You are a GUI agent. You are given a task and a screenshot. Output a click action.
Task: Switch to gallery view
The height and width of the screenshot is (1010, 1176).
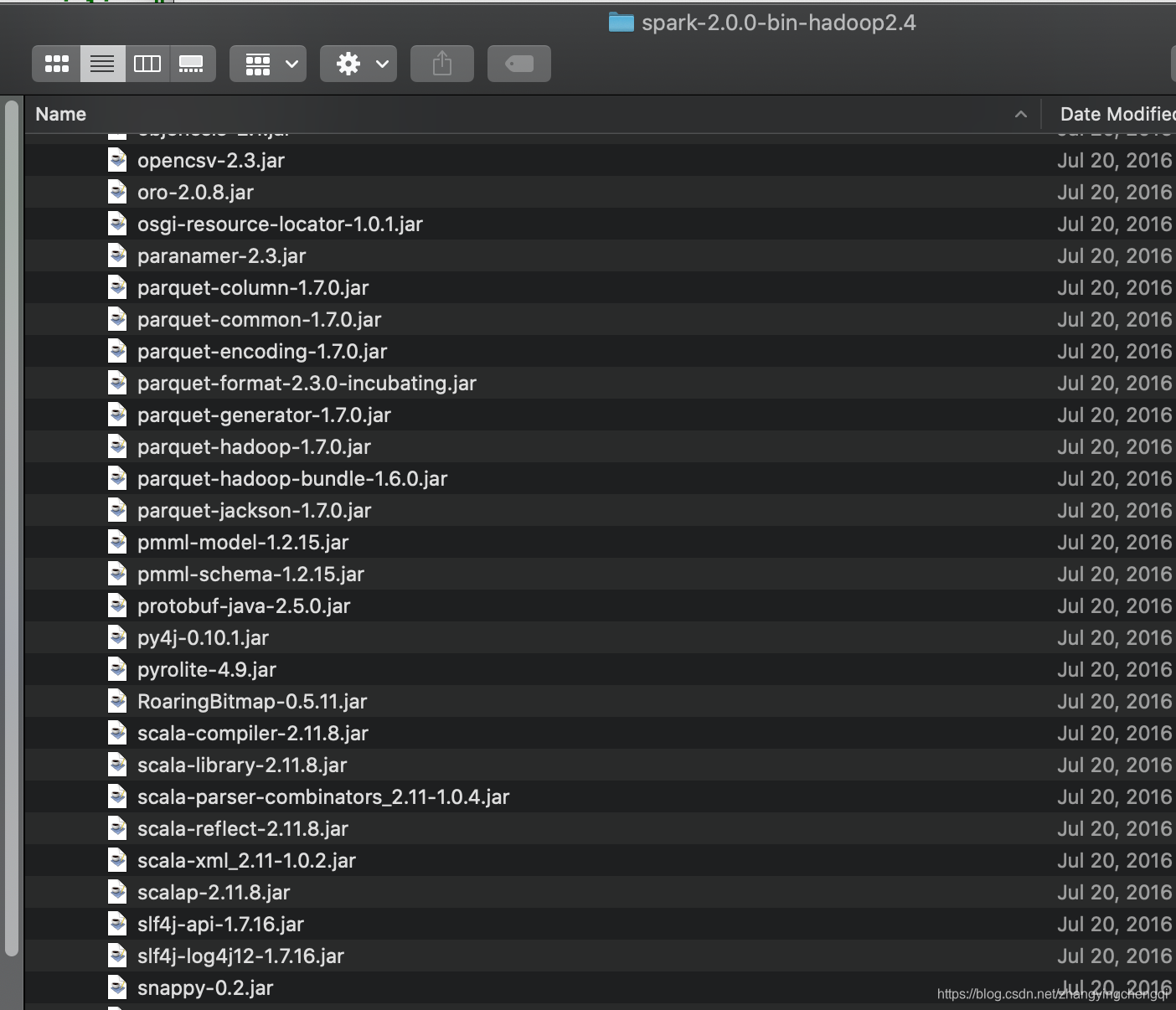coord(192,64)
